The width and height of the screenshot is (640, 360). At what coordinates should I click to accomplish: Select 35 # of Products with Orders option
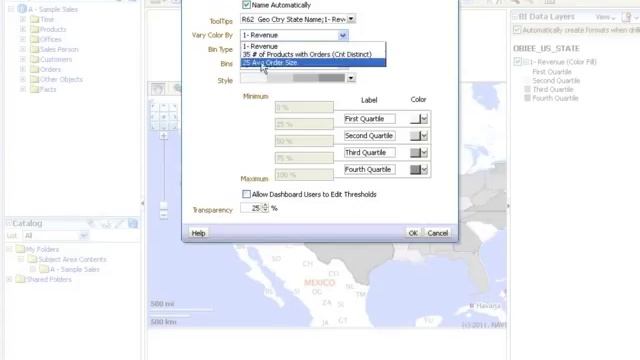(x=313, y=54)
